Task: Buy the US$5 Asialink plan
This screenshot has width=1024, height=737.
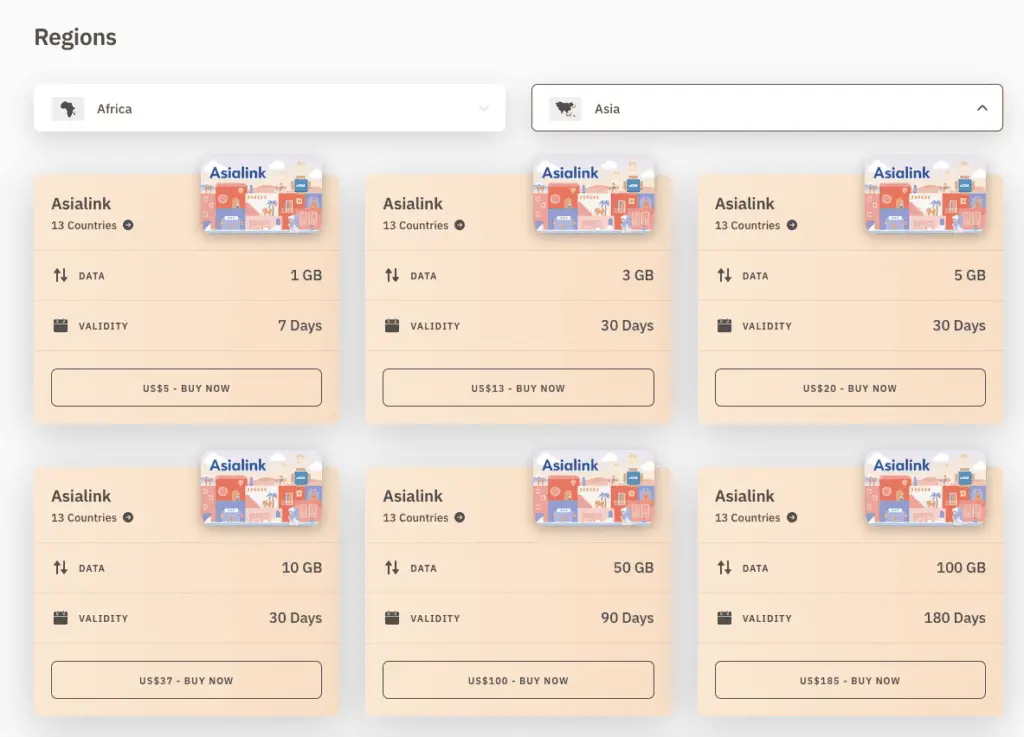Action: [x=186, y=388]
